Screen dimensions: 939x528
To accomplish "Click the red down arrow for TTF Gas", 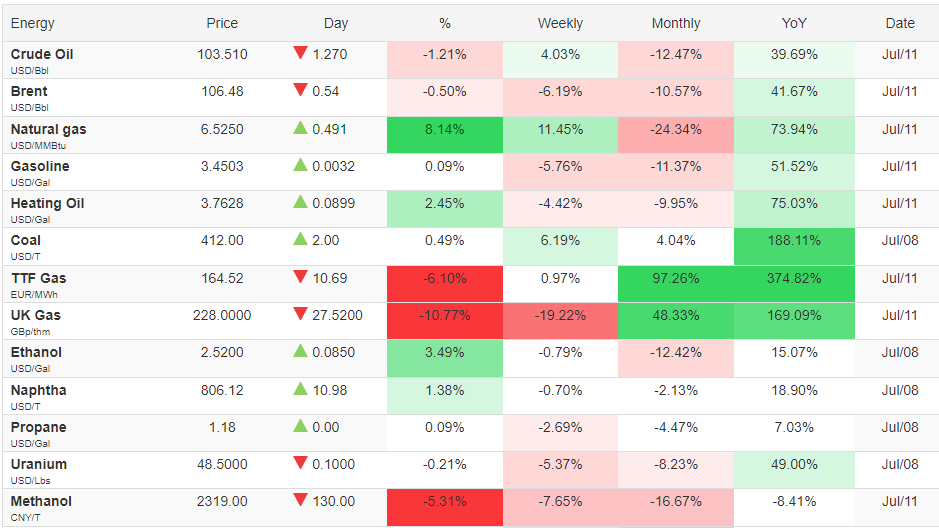I will (x=300, y=276).
